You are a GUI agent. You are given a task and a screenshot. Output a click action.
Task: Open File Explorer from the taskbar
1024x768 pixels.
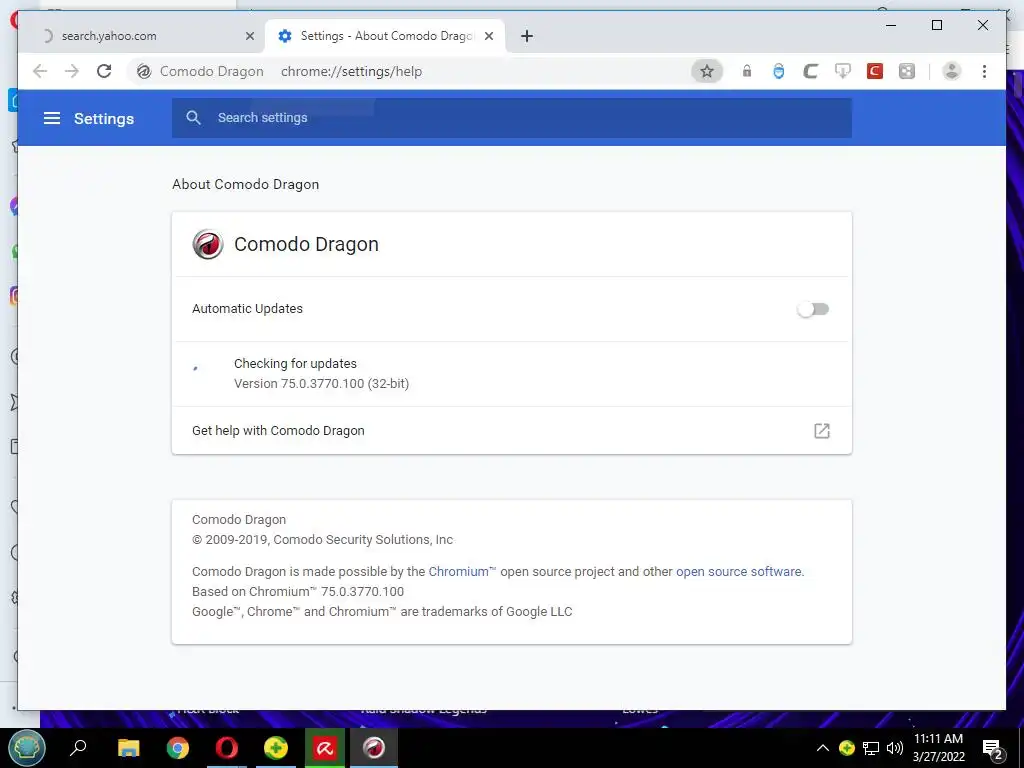pyautogui.click(x=129, y=748)
